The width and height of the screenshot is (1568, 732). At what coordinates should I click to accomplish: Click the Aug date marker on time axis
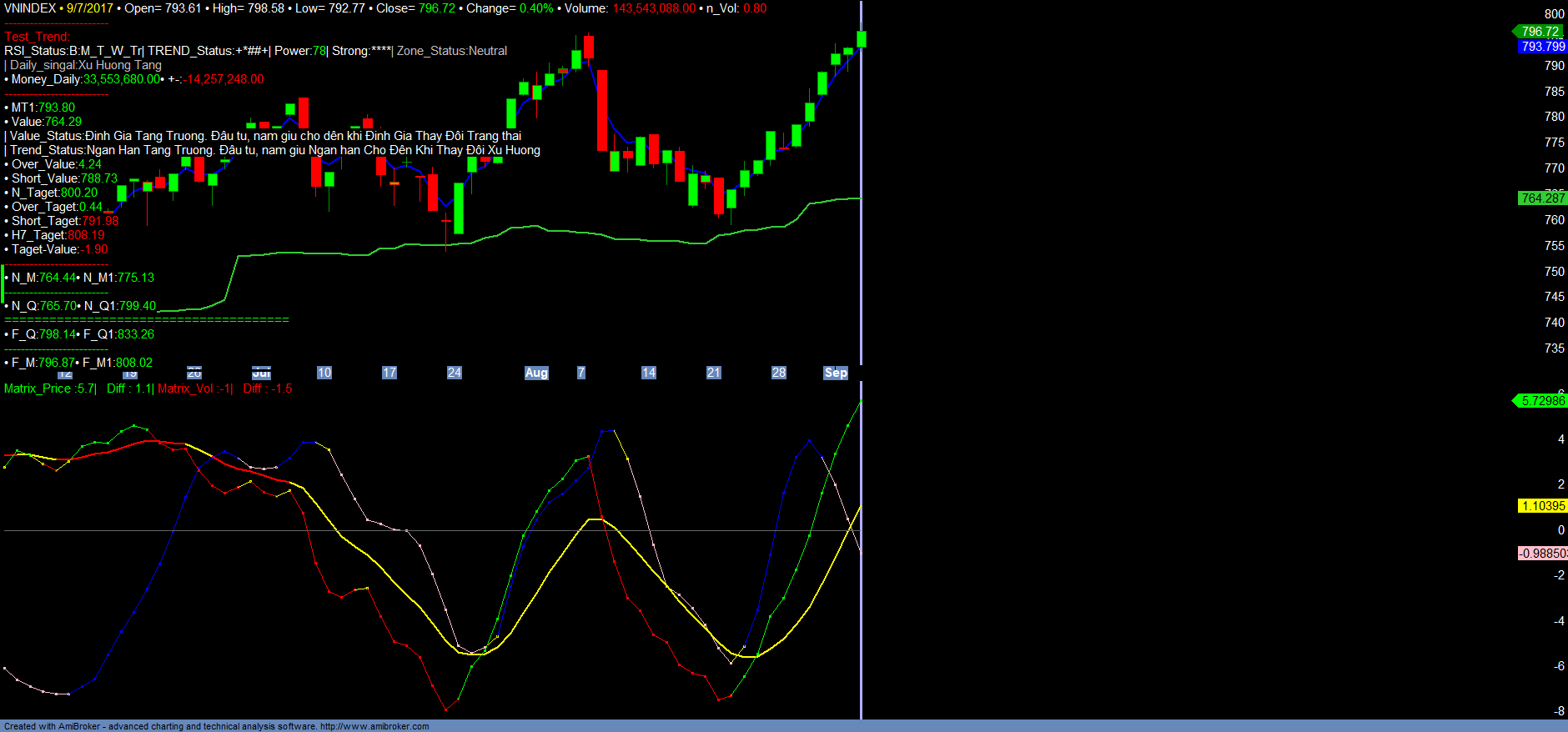click(x=536, y=373)
